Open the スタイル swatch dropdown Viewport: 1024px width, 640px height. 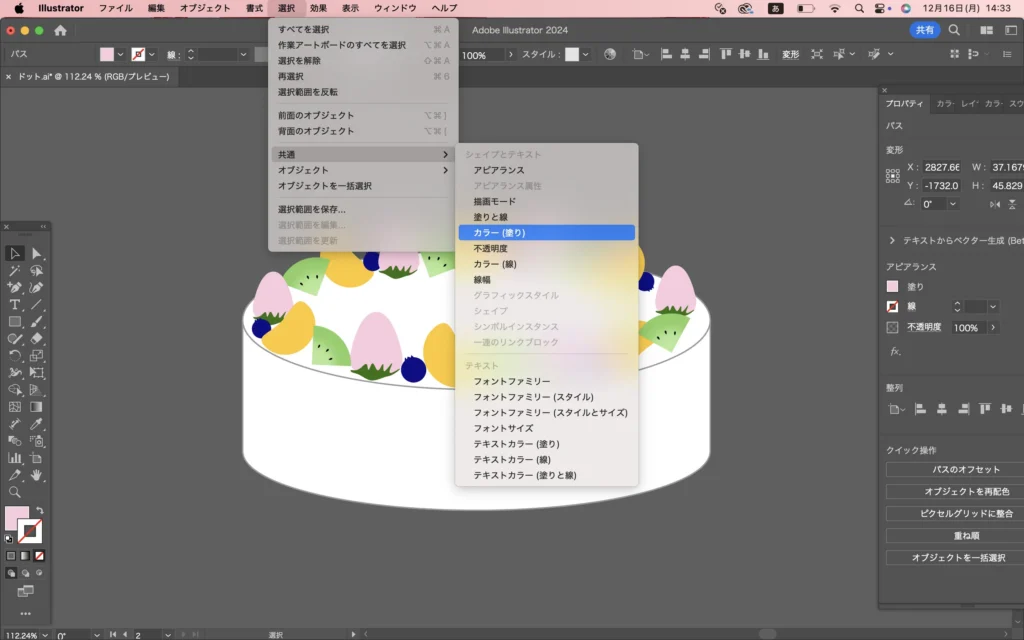pyautogui.click(x=586, y=55)
